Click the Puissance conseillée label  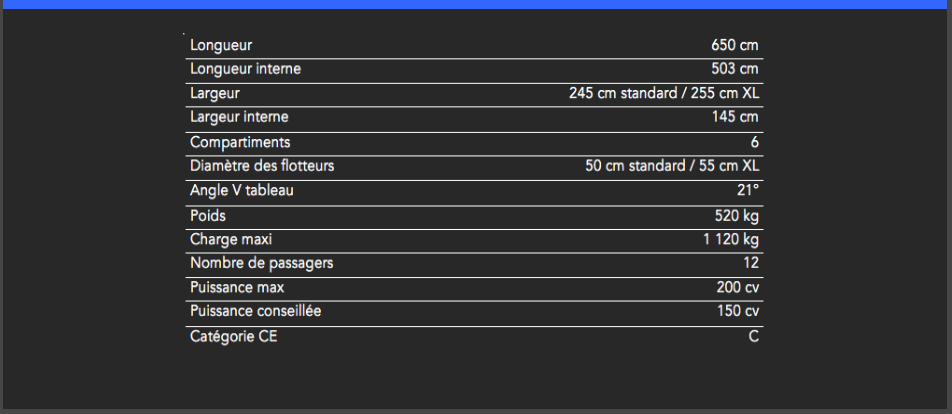tap(255, 311)
